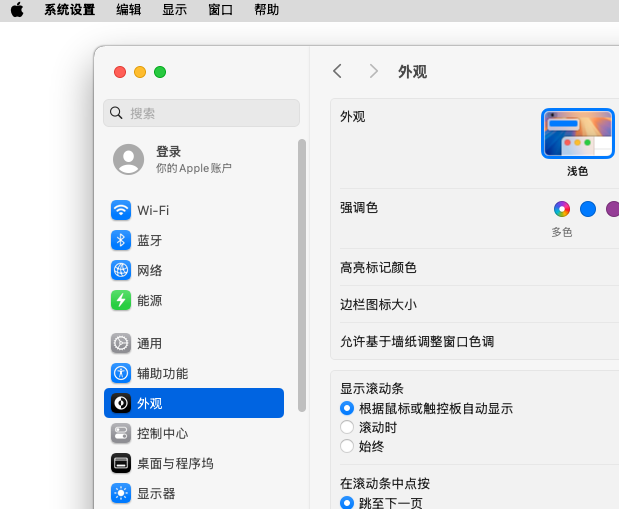Select 始终 scroll bar radio option
The image size is (619, 509).
click(347, 446)
